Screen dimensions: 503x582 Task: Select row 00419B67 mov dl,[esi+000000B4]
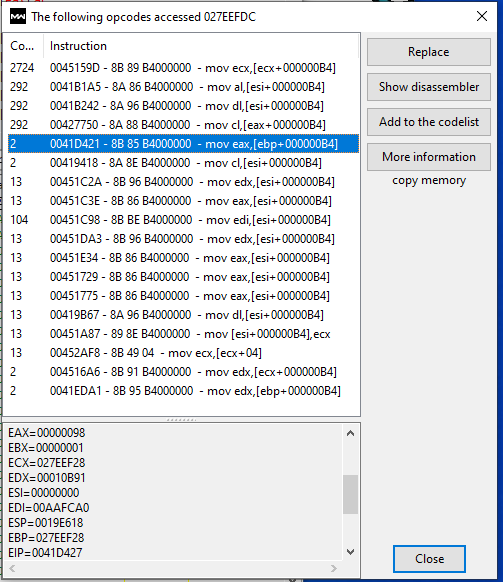[x=183, y=315]
